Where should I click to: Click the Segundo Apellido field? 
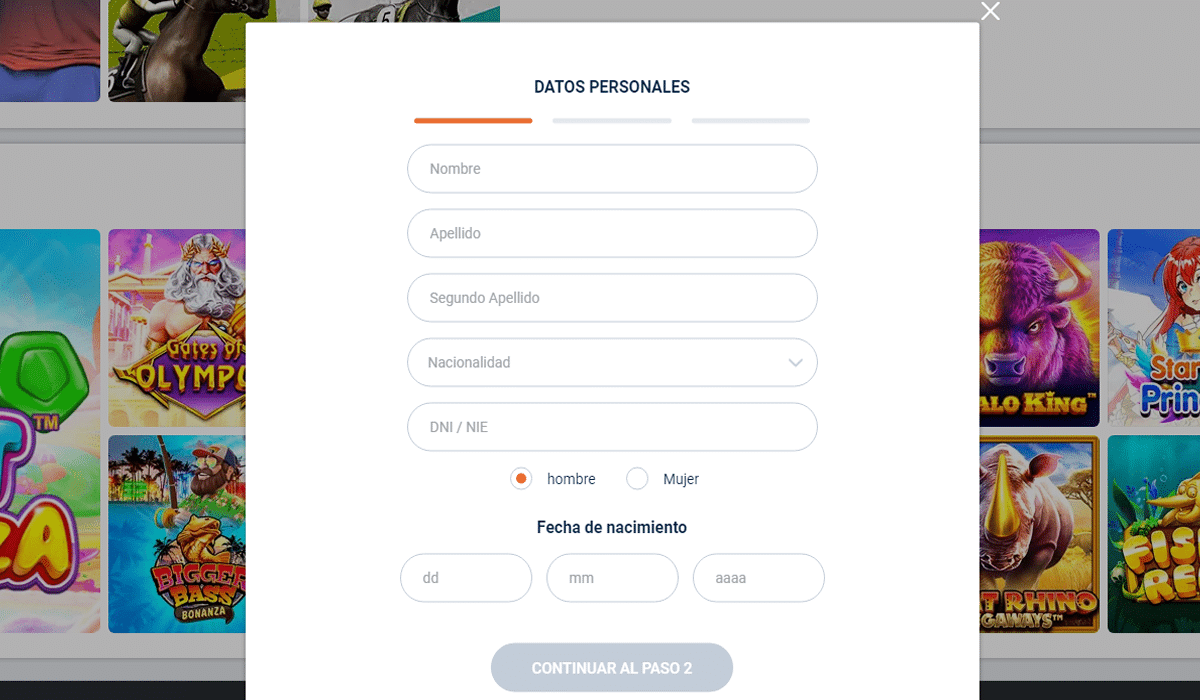coord(612,298)
